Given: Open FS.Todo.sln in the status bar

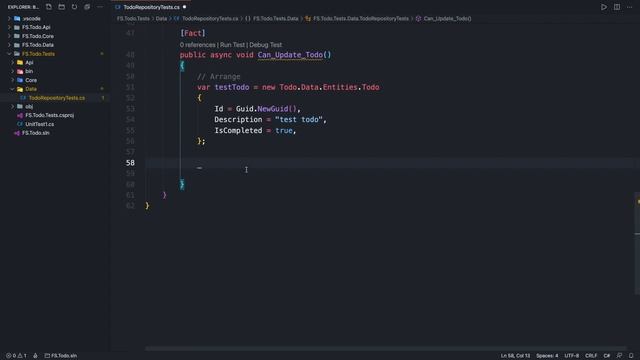Looking at the screenshot, I should [60, 356].
